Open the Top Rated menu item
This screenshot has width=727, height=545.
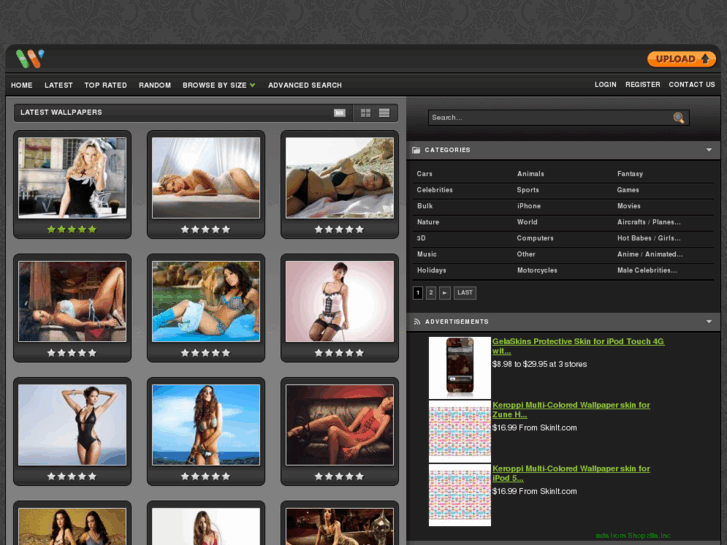(x=106, y=85)
